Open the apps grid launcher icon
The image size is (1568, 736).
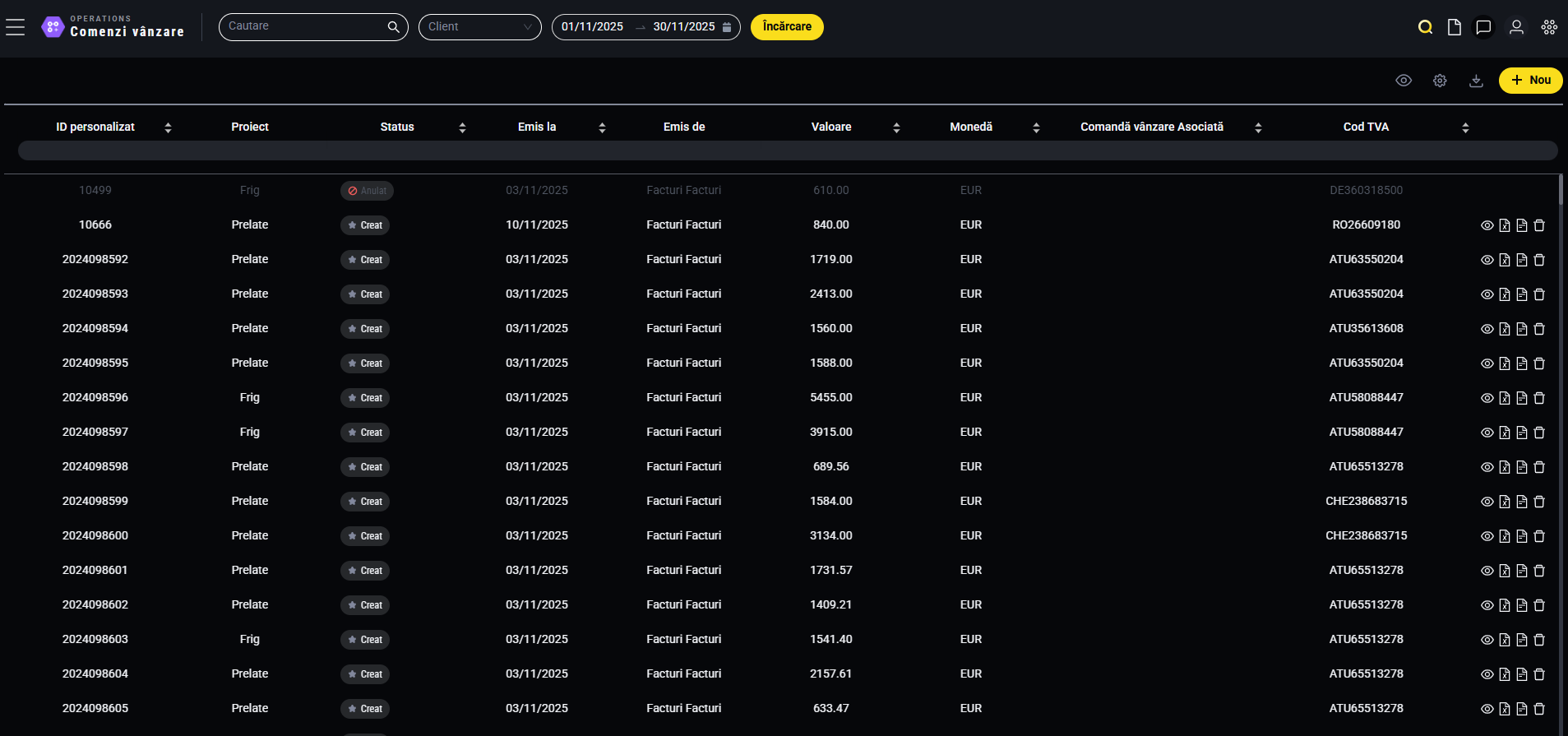click(1549, 27)
